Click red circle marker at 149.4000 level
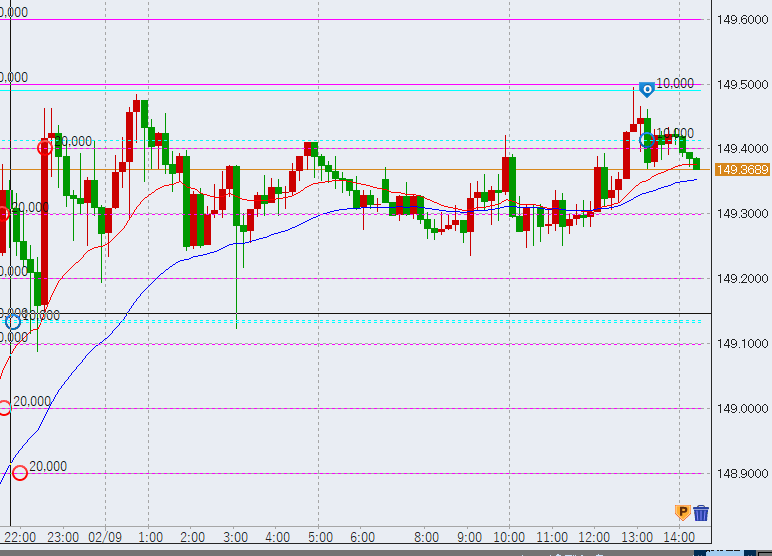Viewport: 772px width, 556px height. 44,148
